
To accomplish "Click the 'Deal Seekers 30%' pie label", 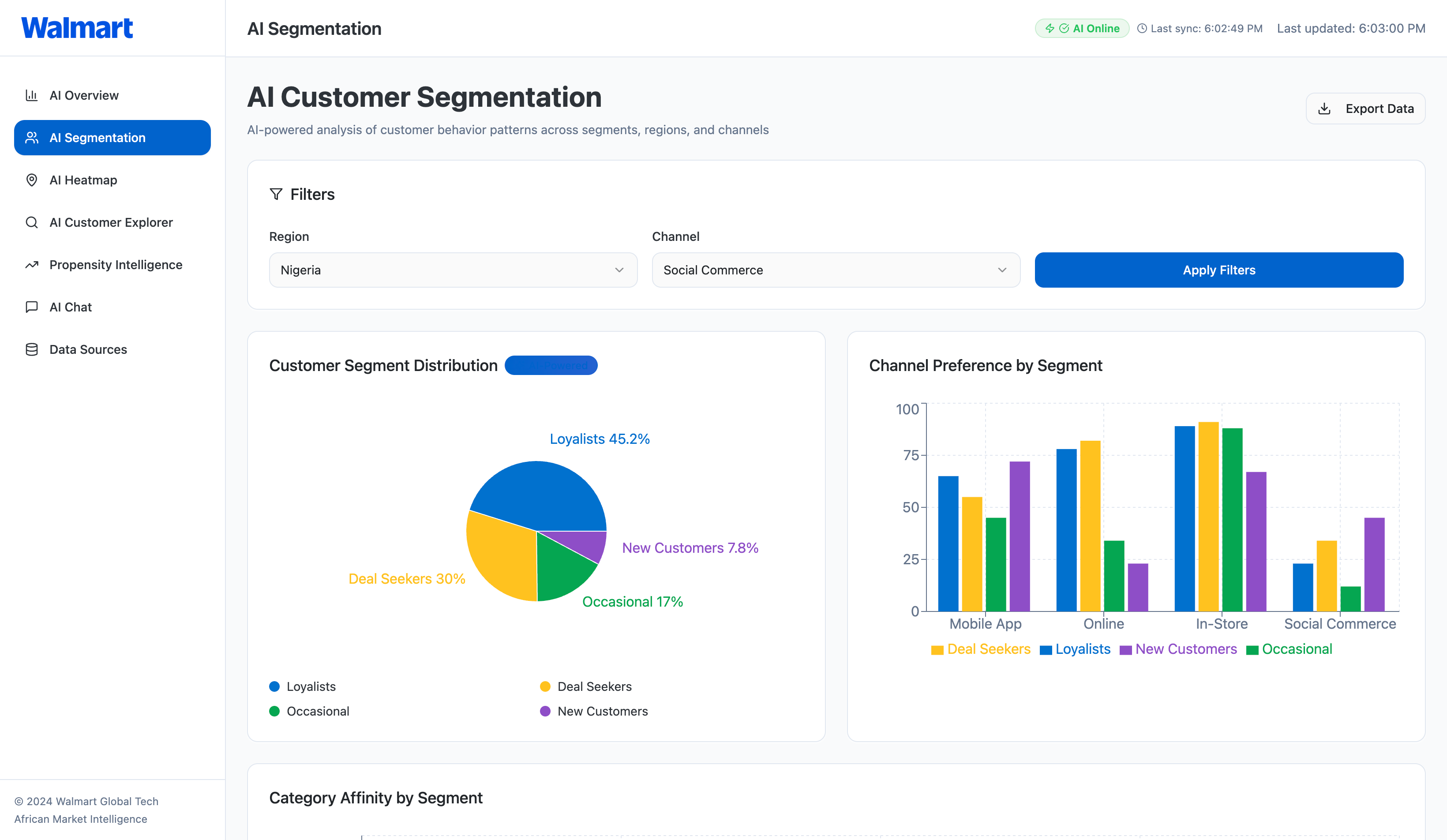I will point(407,579).
